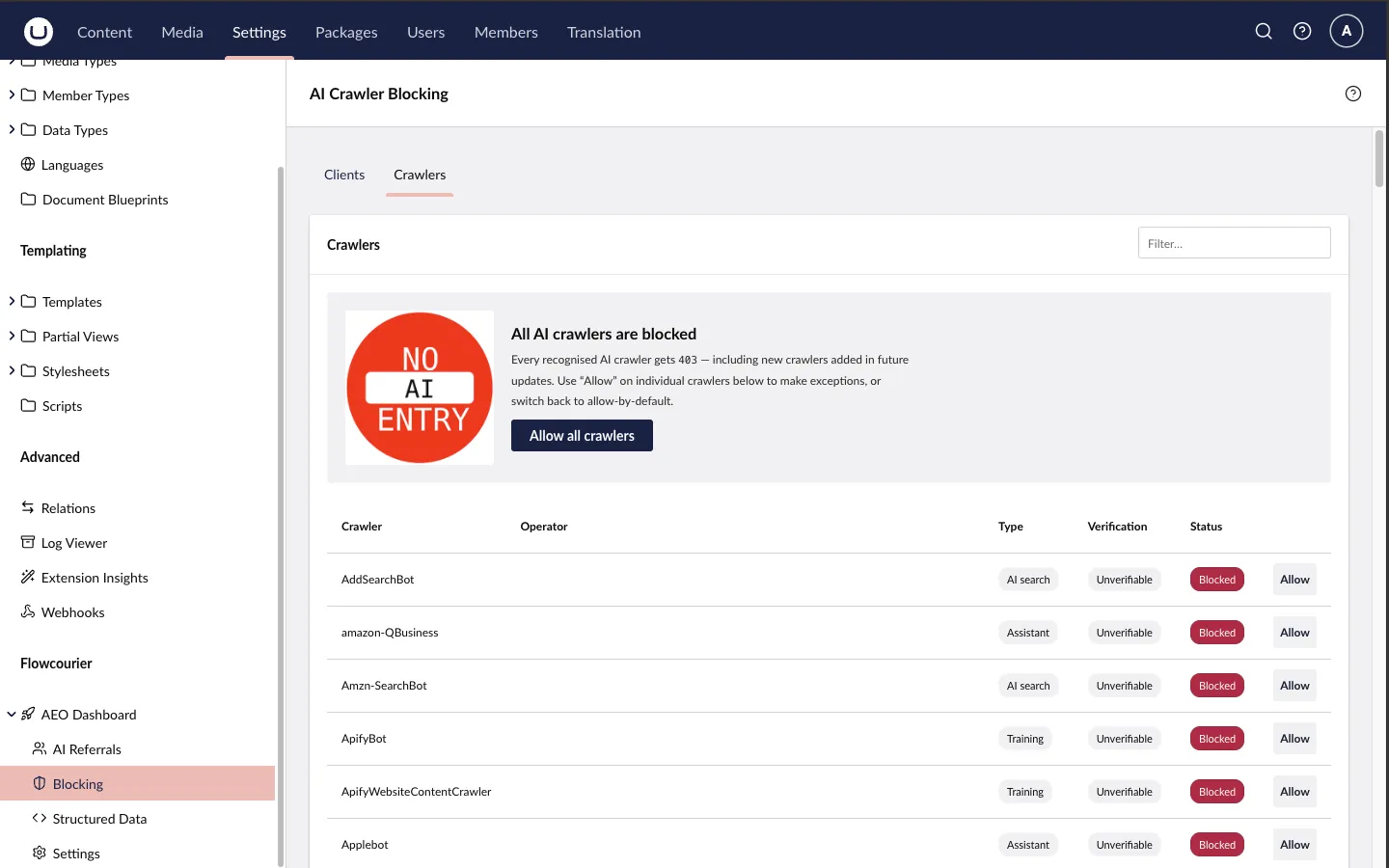Click the Templates folder icon
Viewport: 1389px width, 868px height.
(x=29, y=301)
